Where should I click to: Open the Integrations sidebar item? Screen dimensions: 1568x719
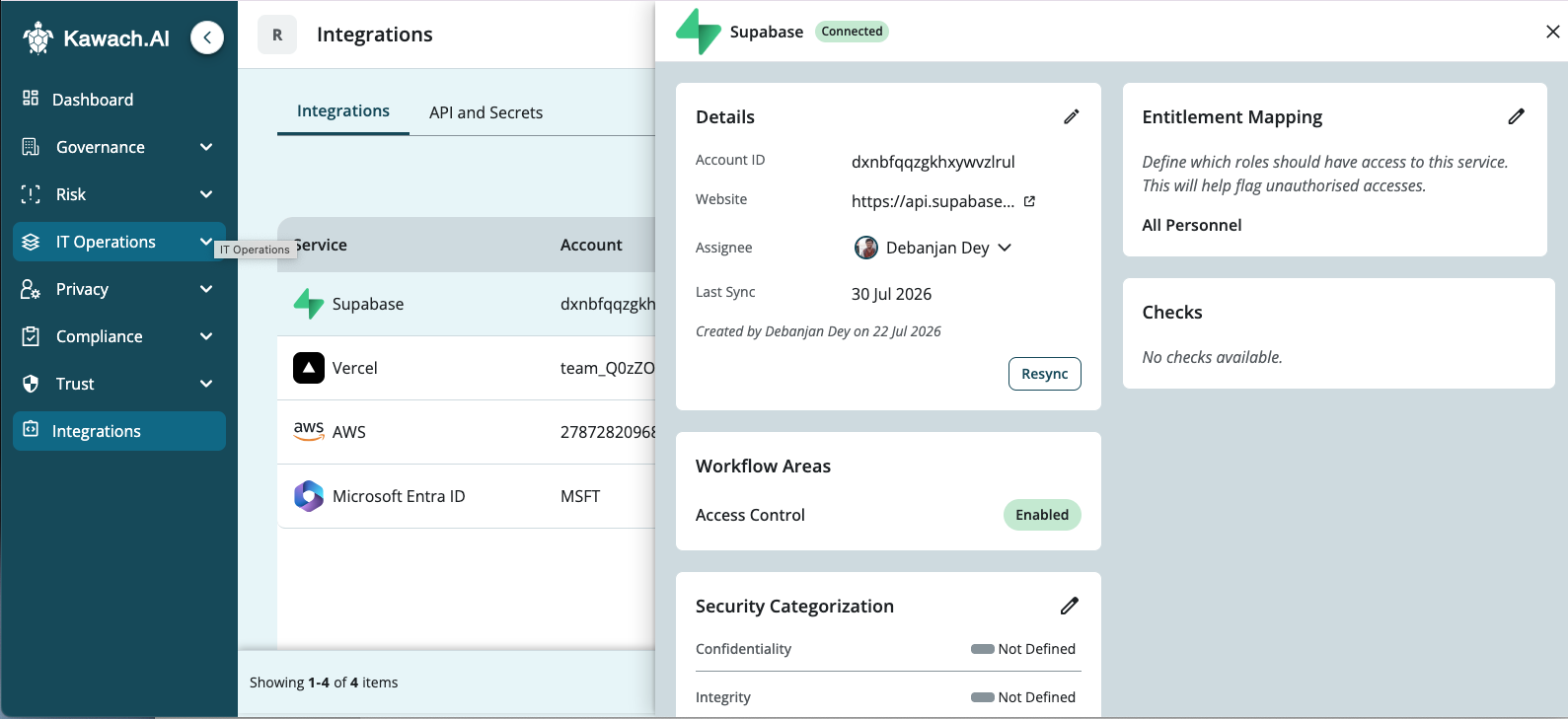coord(119,431)
